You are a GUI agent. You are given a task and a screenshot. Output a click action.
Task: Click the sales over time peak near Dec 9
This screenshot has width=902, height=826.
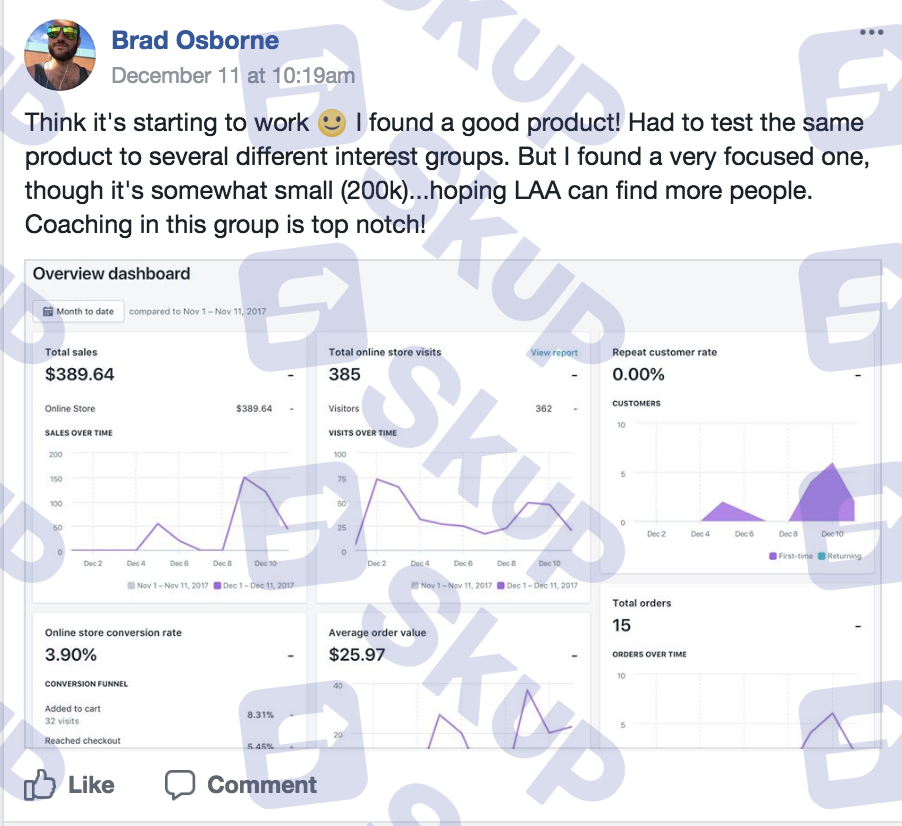pyautogui.click(x=244, y=477)
